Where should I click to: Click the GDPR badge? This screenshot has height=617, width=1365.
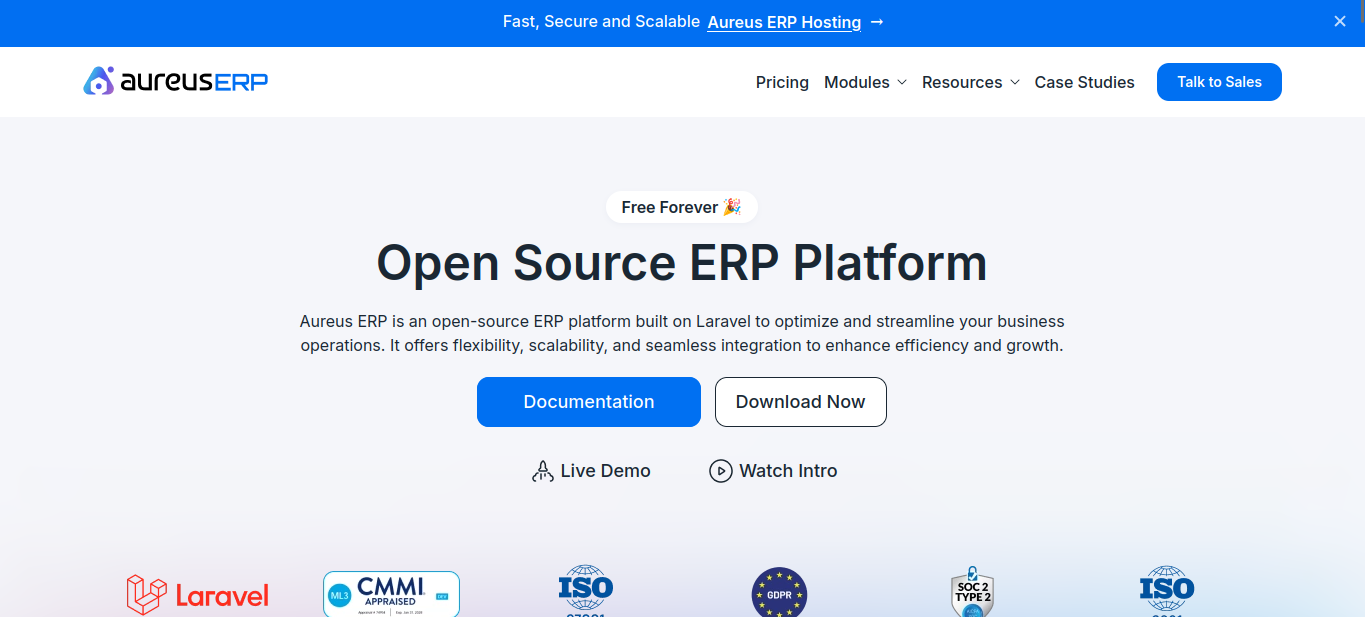point(779,592)
